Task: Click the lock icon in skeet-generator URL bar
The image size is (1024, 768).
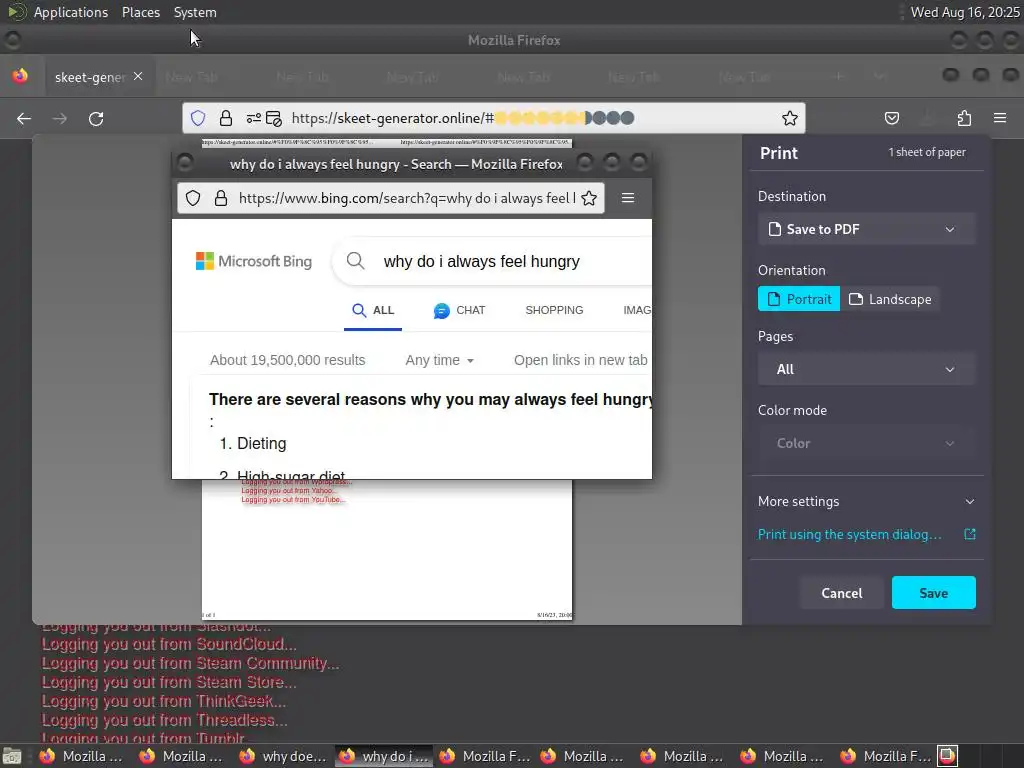Action: (226, 118)
